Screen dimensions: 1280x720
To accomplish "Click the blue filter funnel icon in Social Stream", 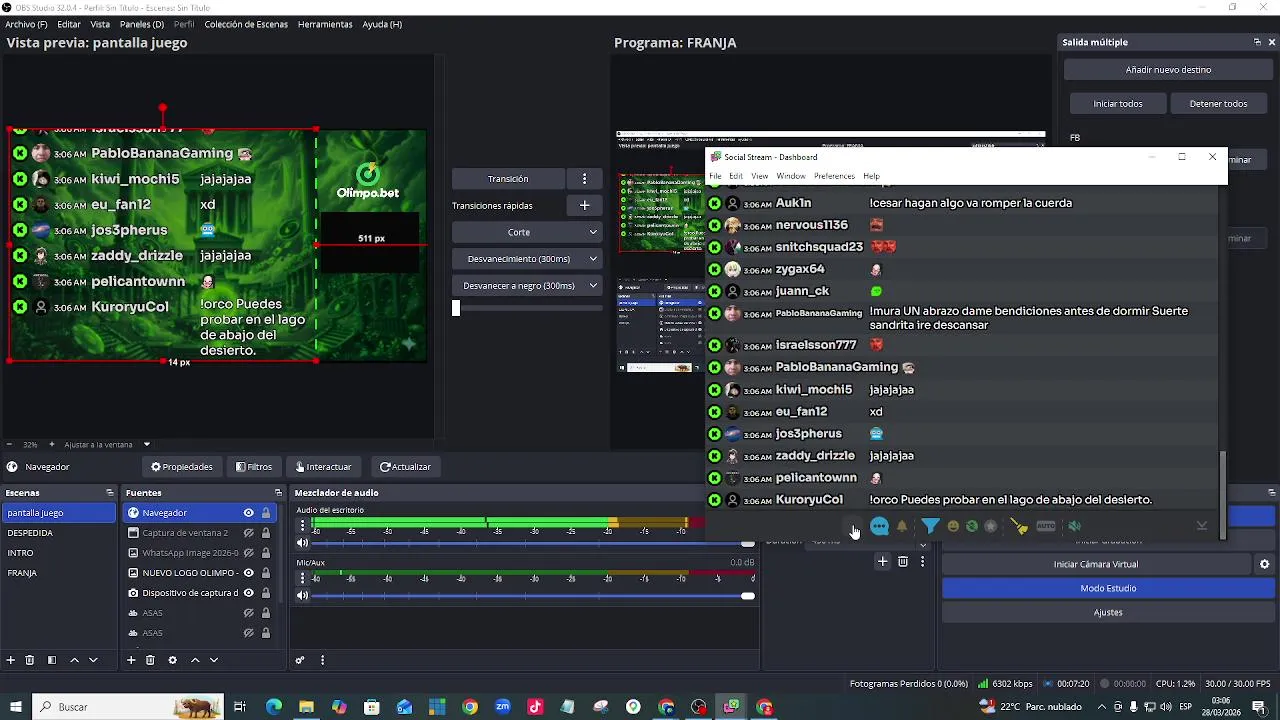I will [930, 526].
